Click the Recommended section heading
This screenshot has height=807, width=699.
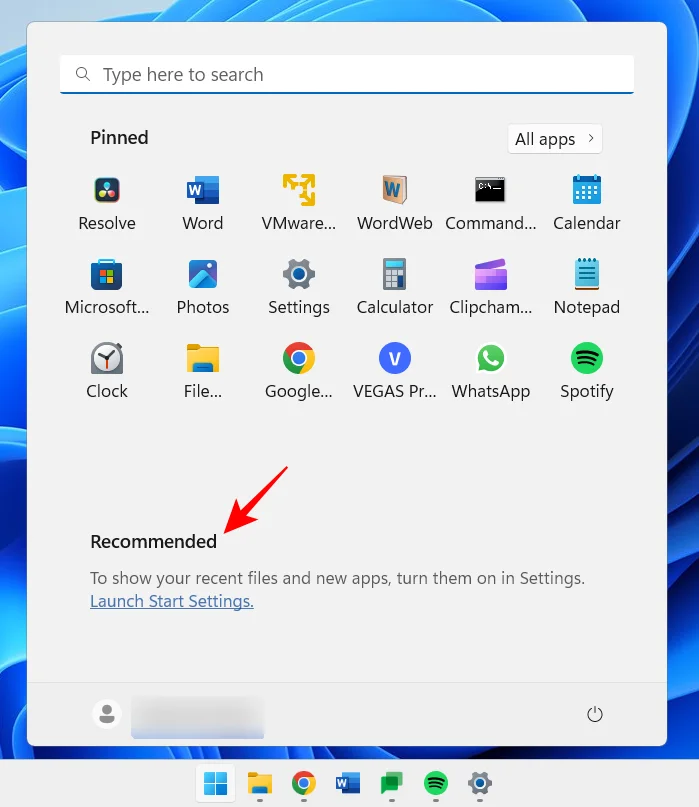coord(153,541)
